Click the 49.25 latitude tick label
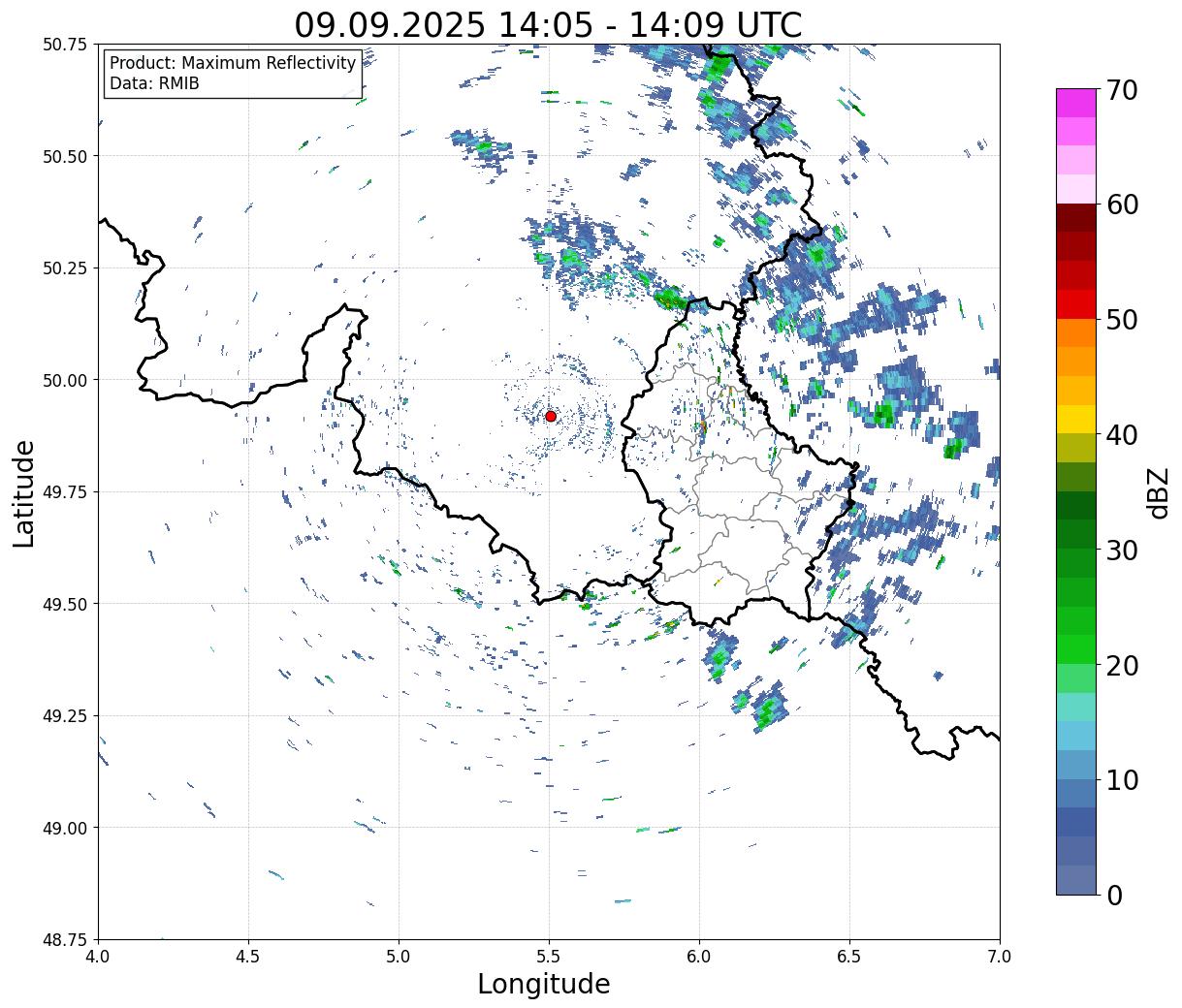Viewport: 1182px width, 1008px height. coord(65,716)
